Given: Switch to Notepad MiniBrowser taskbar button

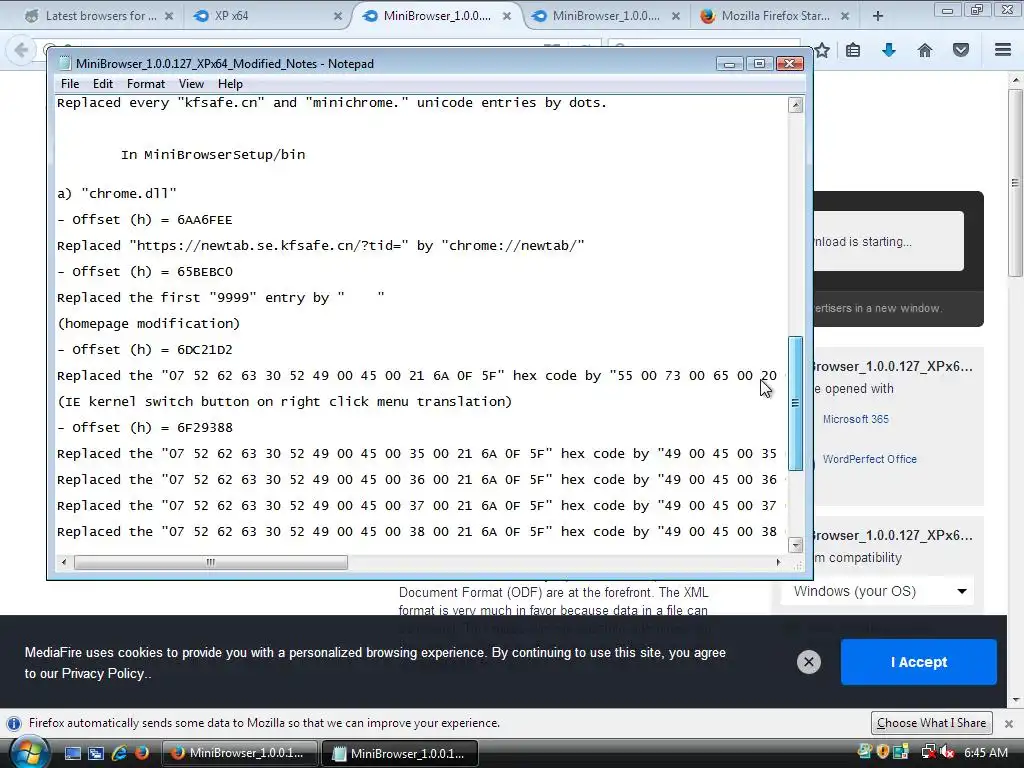Looking at the screenshot, I should click(400, 753).
